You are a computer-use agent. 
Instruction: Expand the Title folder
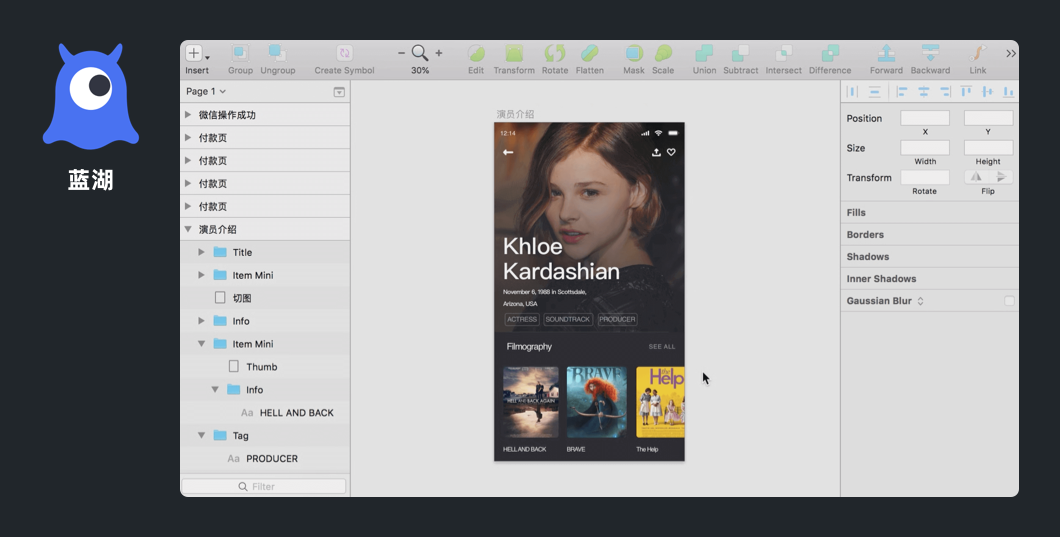(201, 252)
